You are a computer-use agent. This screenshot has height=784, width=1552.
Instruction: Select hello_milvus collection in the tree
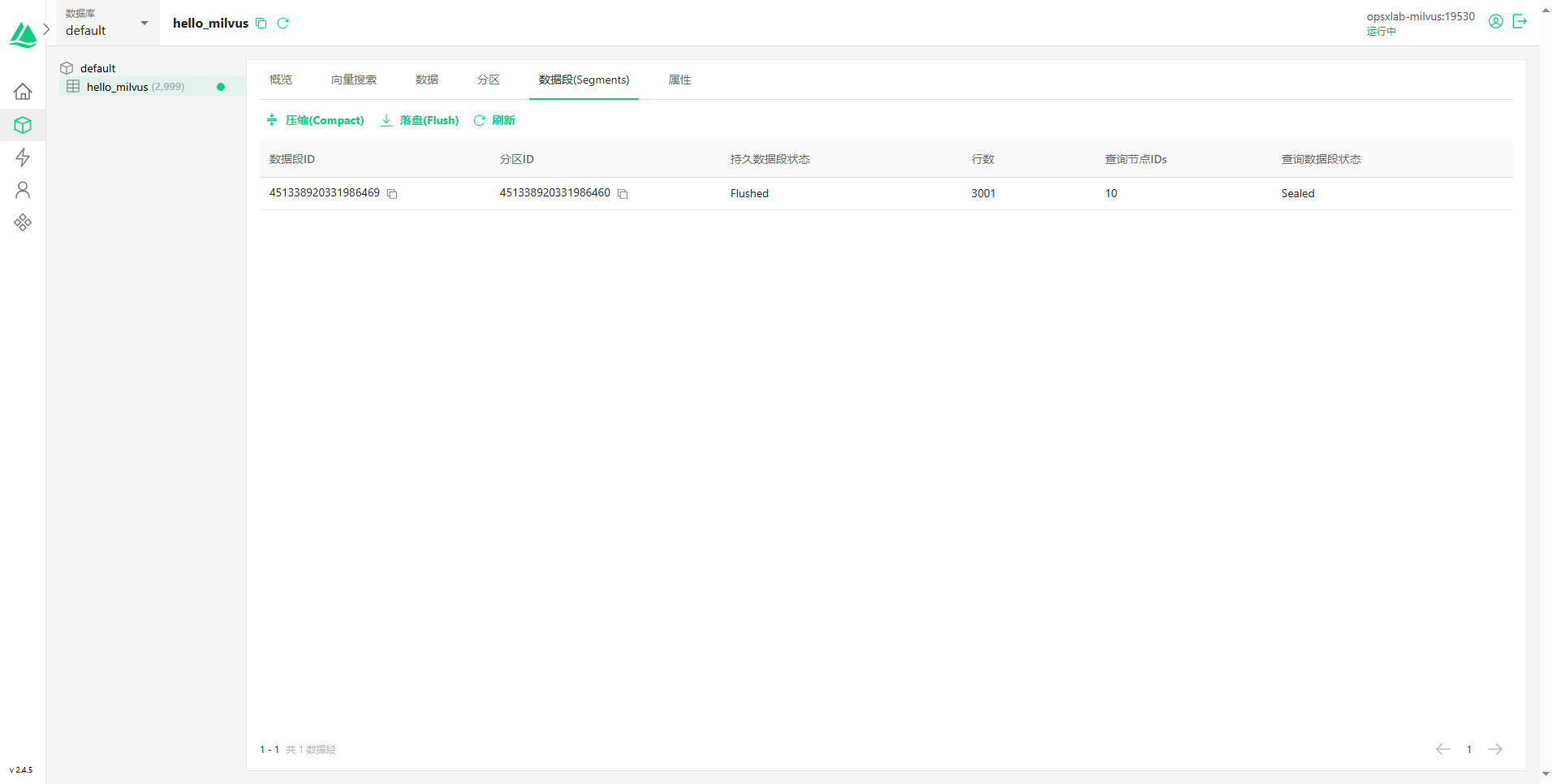153,87
